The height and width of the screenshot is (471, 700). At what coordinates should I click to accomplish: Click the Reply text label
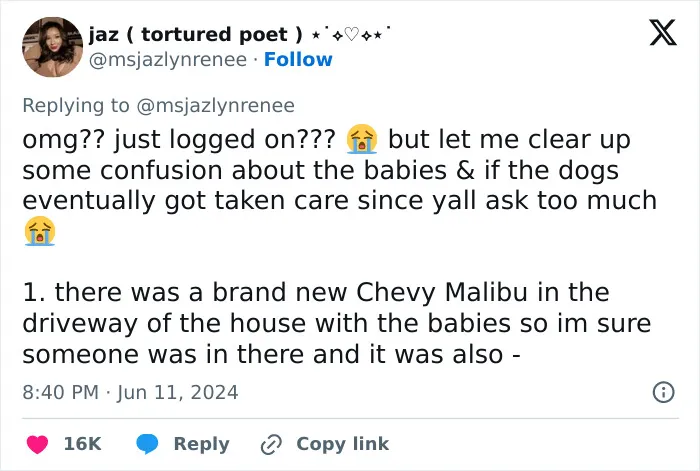(x=201, y=444)
